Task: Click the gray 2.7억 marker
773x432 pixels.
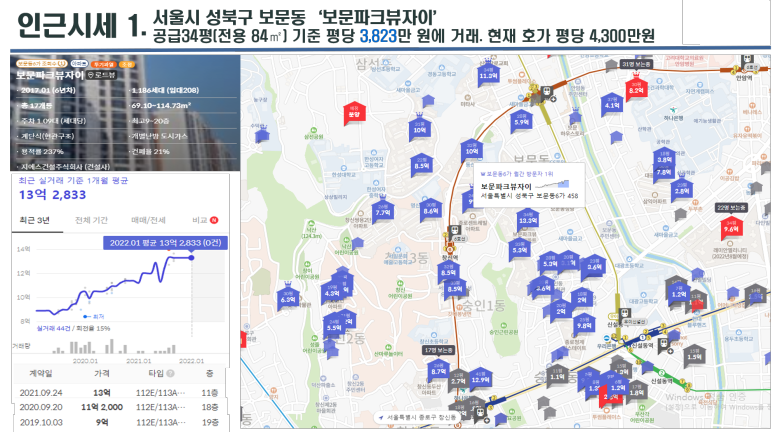Action: 458,379
